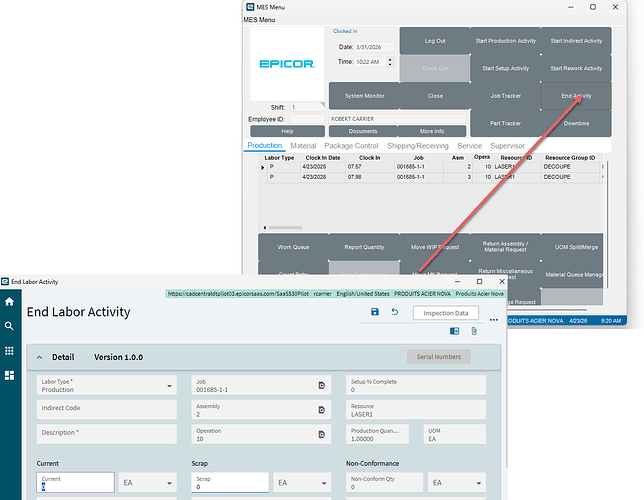Open the Documents button
644x500 pixels.
point(363,131)
